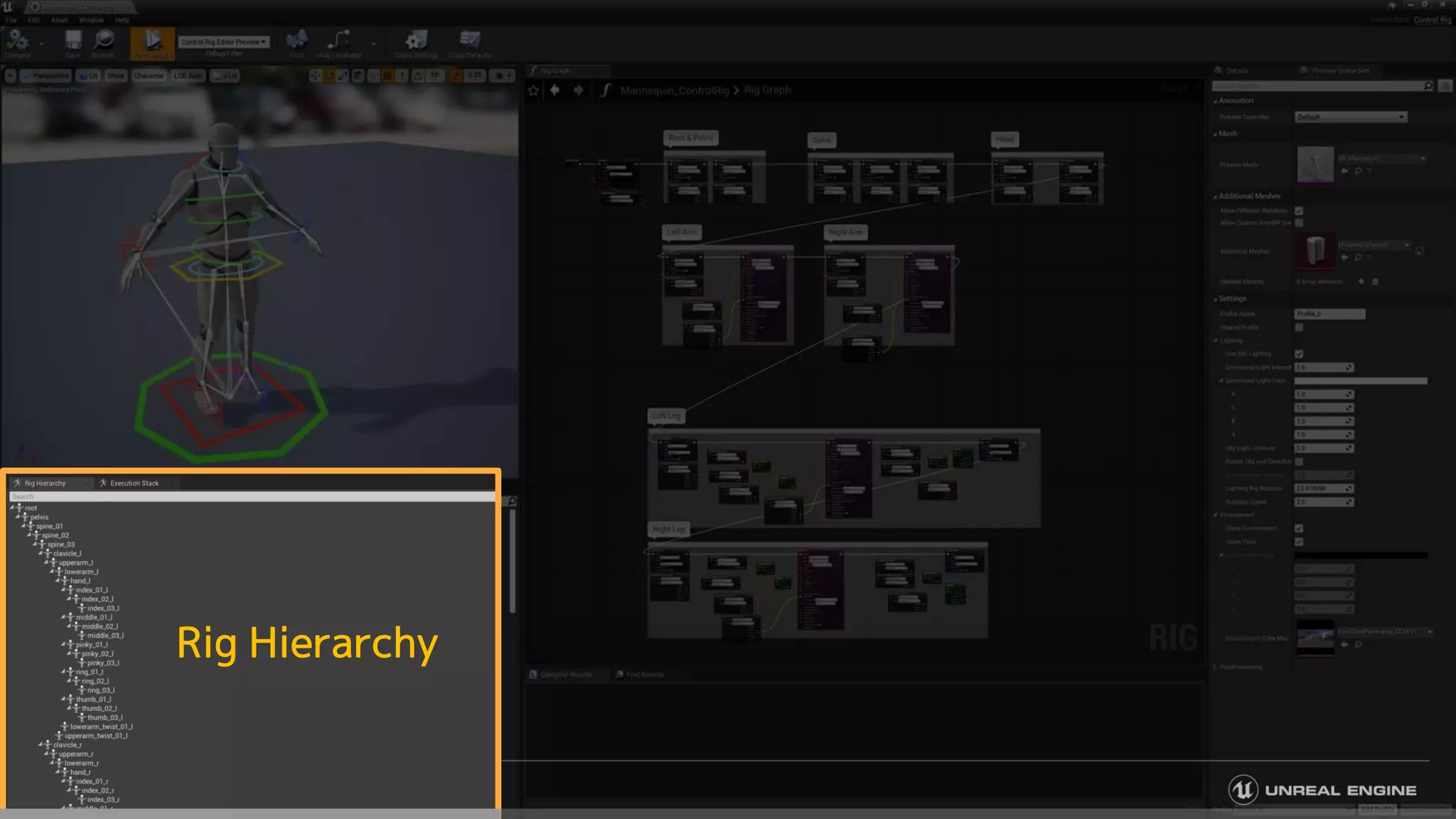Click the browse-to icon under Additional Meshes
Screen dimensions: 1456x819
[x=1357, y=257]
